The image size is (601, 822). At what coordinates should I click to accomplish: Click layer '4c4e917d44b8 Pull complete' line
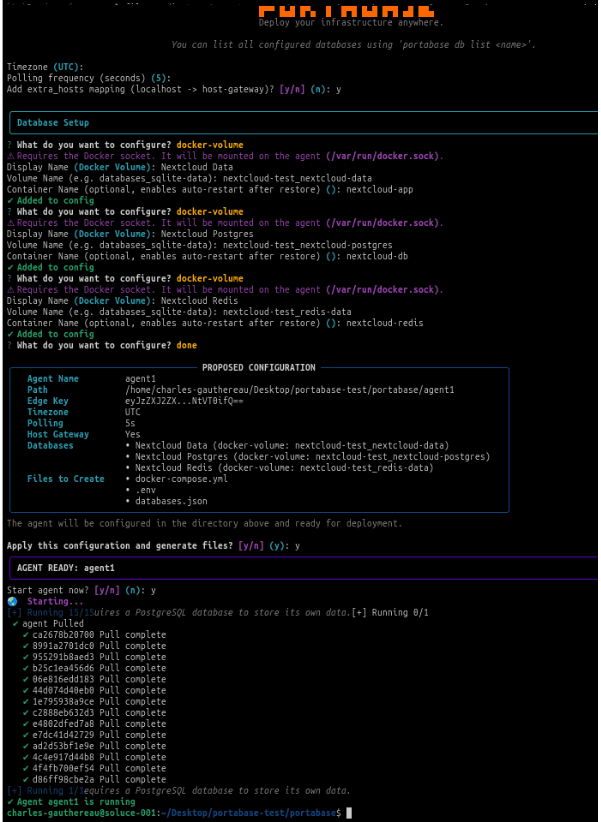point(94,758)
